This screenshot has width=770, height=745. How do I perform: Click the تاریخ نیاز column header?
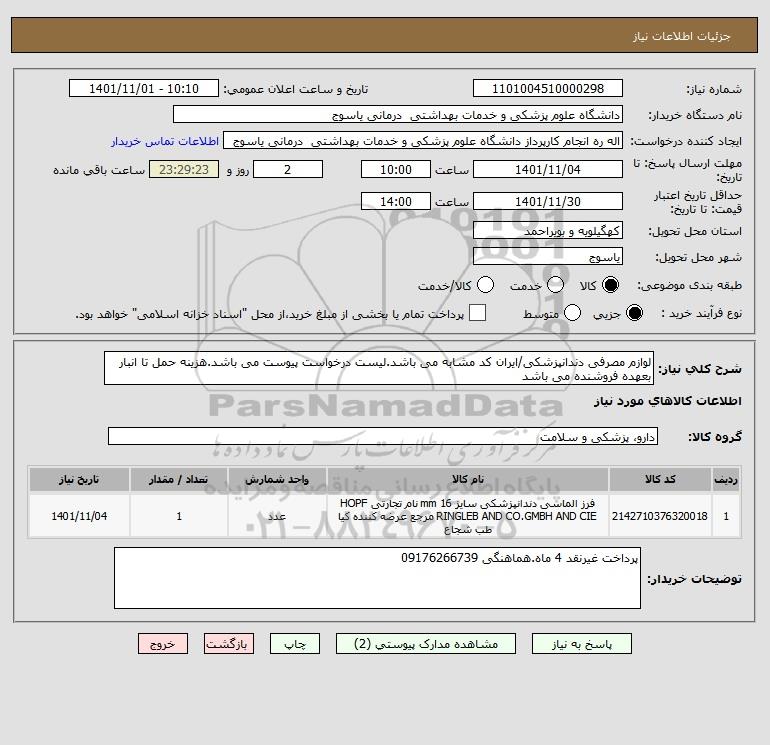[79, 479]
